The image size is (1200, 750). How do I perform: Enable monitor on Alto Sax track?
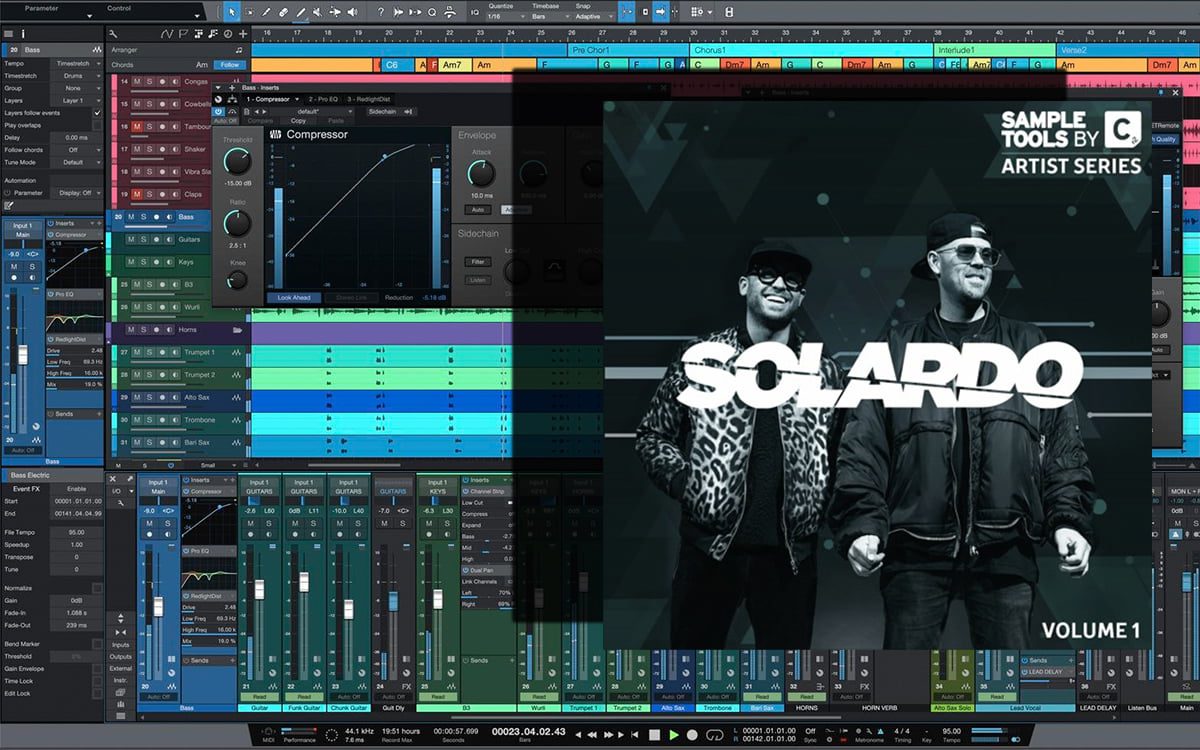[177, 397]
